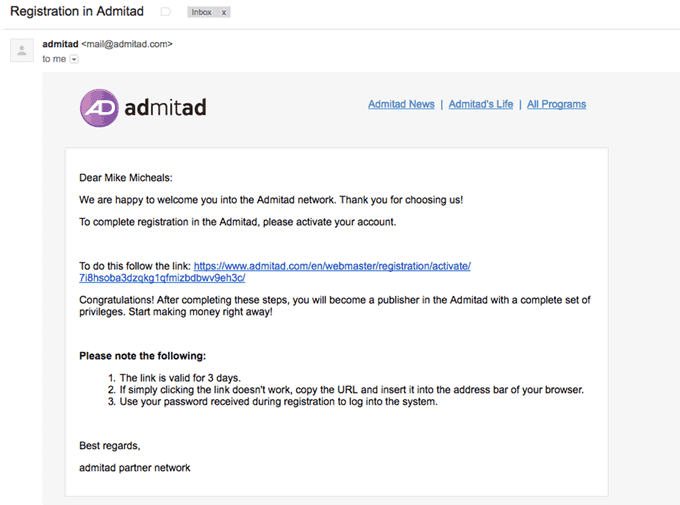Click the purple Admitad AD logo
The image size is (680, 505).
tap(99, 108)
